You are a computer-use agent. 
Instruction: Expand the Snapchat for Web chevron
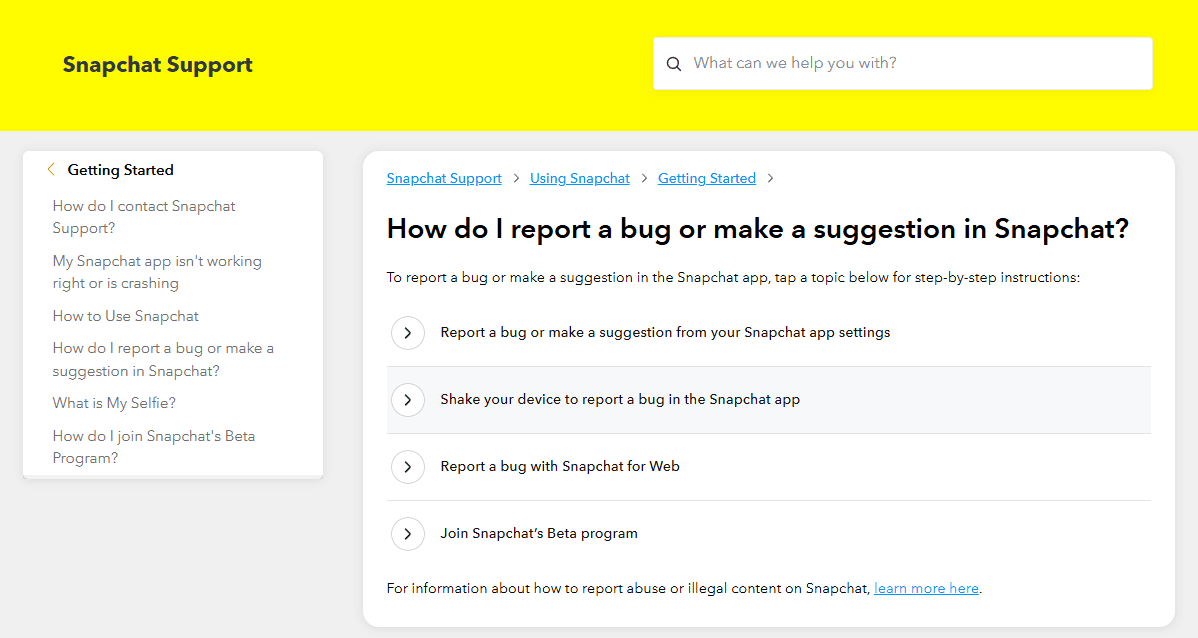[407, 467]
